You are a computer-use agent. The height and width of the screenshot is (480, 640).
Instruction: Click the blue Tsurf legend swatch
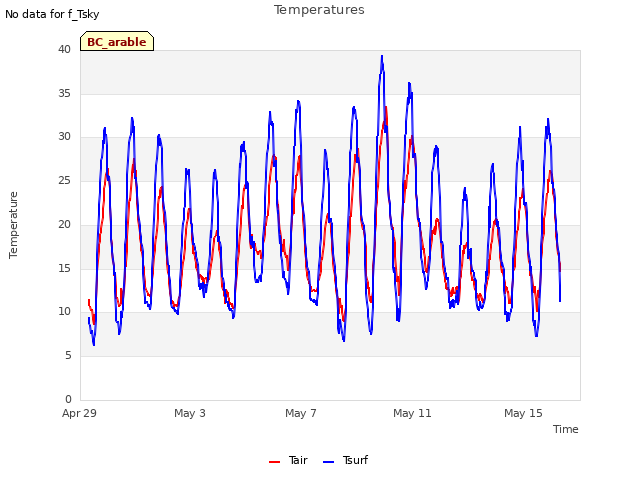(x=328, y=462)
